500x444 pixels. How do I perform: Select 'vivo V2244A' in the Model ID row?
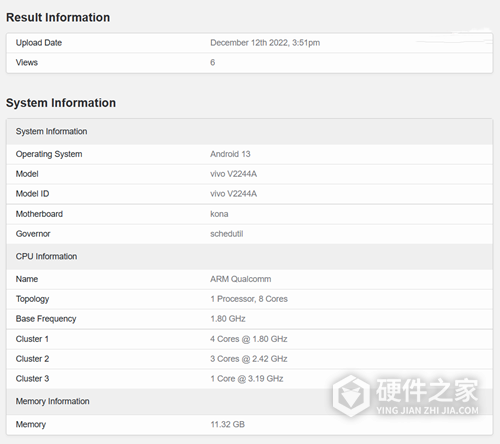click(x=233, y=194)
